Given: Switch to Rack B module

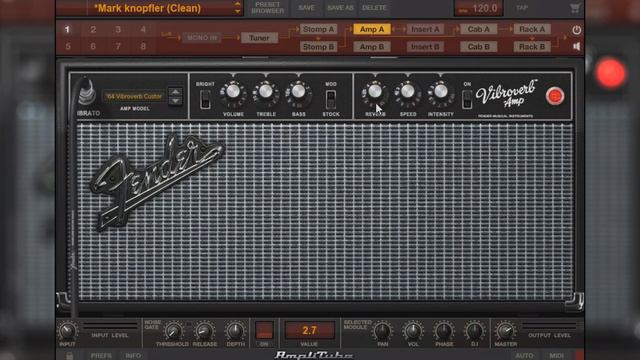Looking at the screenshot, I should tap(532, 47).
